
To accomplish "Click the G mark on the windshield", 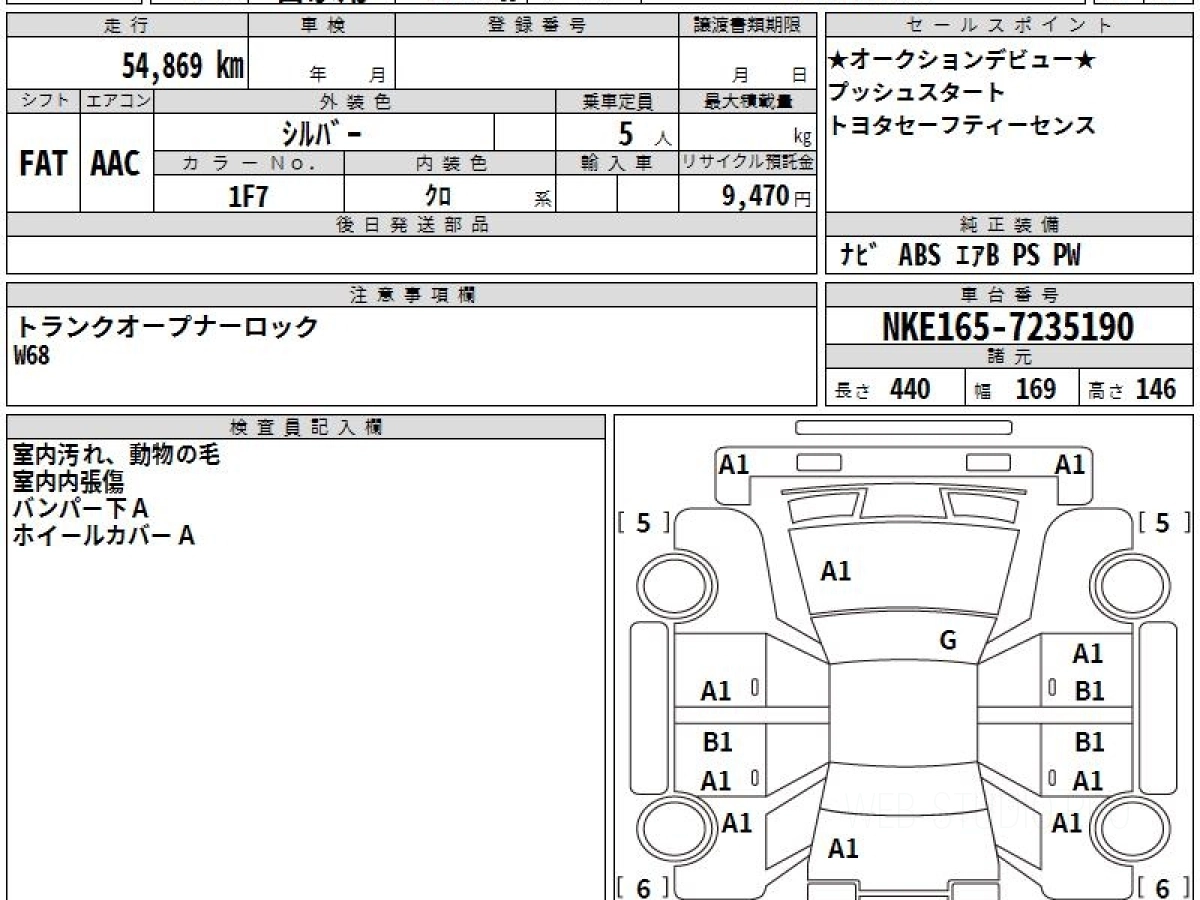I will 948,641.
